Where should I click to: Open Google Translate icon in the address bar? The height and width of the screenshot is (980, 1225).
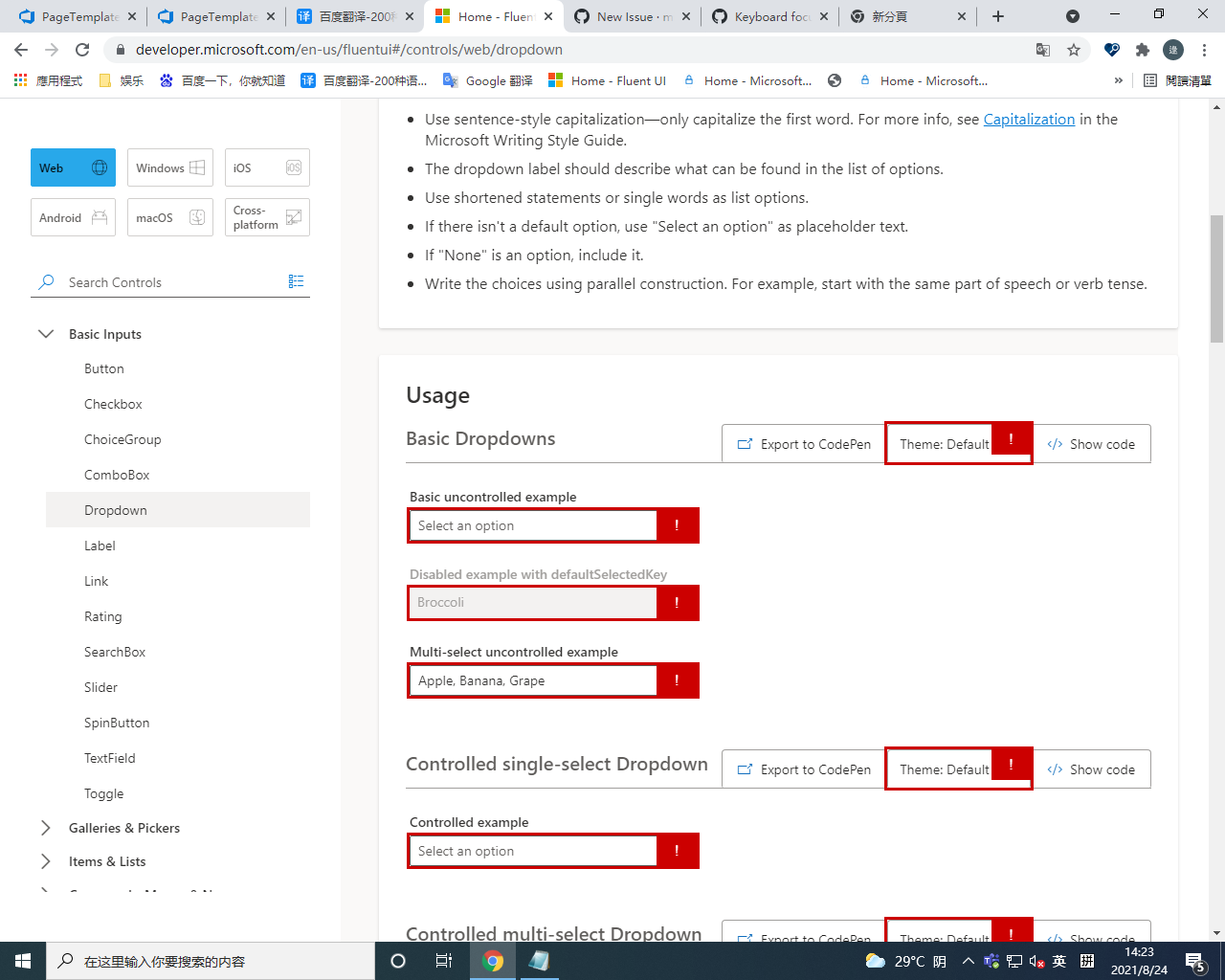click(1043, 49)
